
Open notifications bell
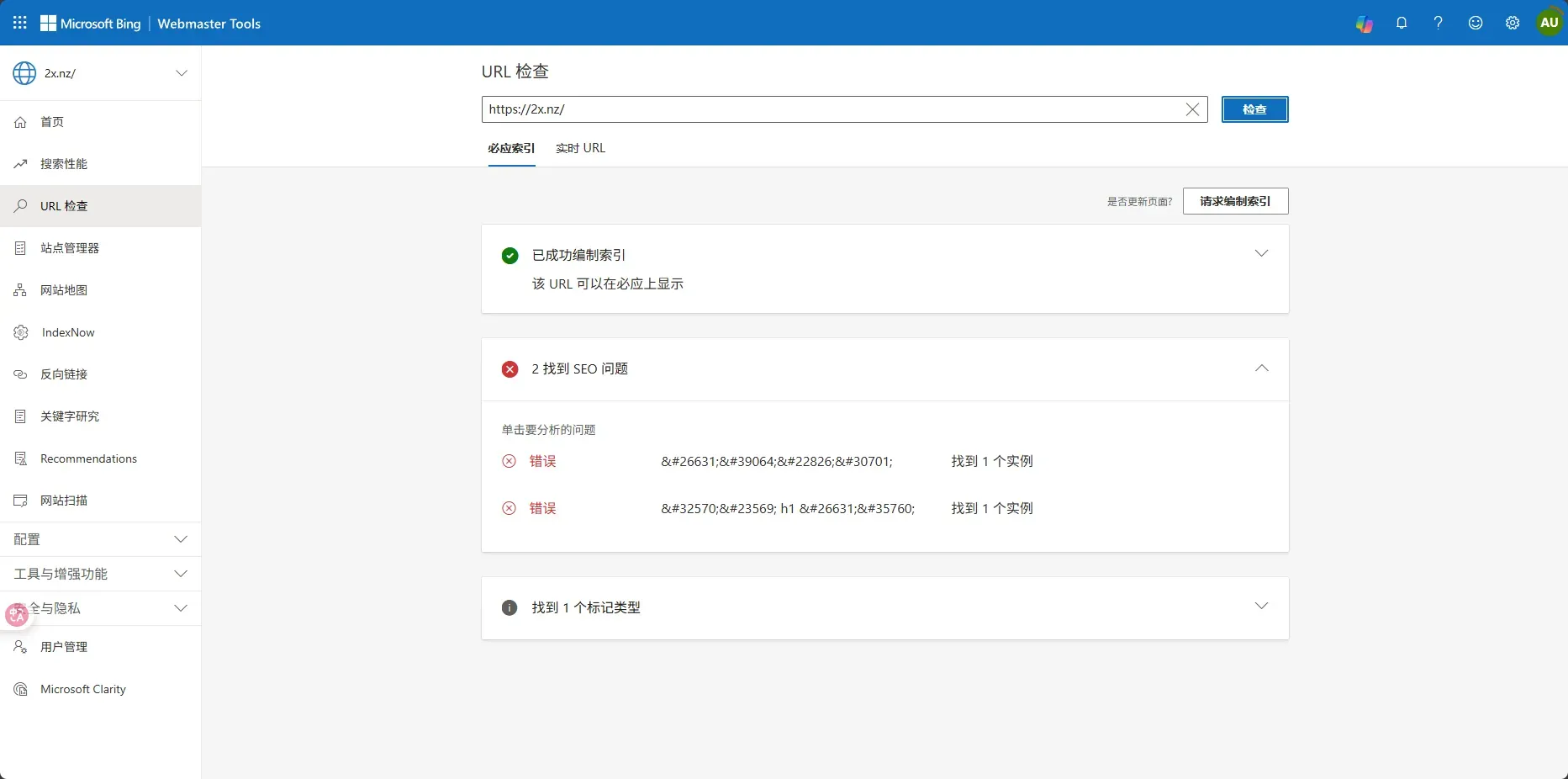click(x=1402, y=24)
